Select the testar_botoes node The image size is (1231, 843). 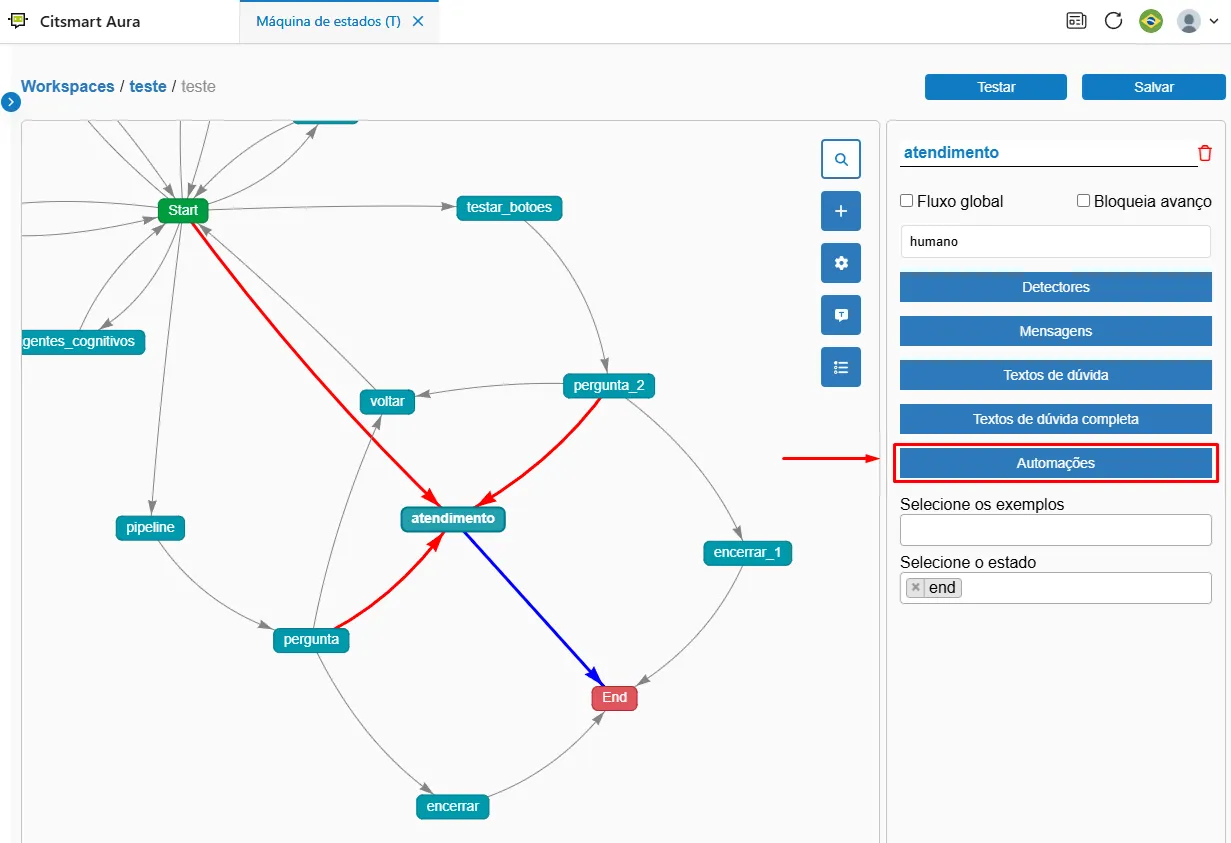click(510, 208)
